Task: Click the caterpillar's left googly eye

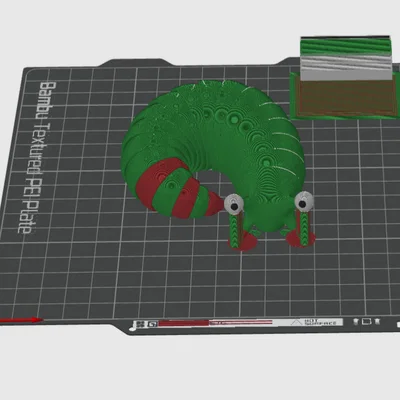Action: point(234,204)
